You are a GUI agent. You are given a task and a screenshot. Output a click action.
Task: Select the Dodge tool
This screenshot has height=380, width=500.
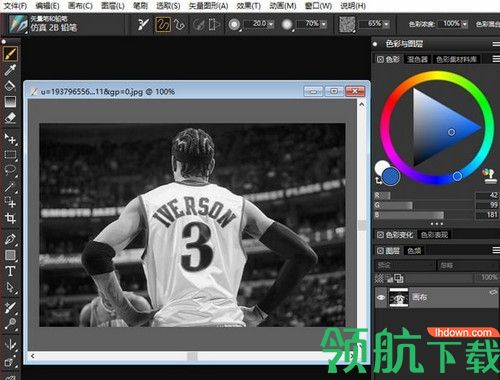10,323
